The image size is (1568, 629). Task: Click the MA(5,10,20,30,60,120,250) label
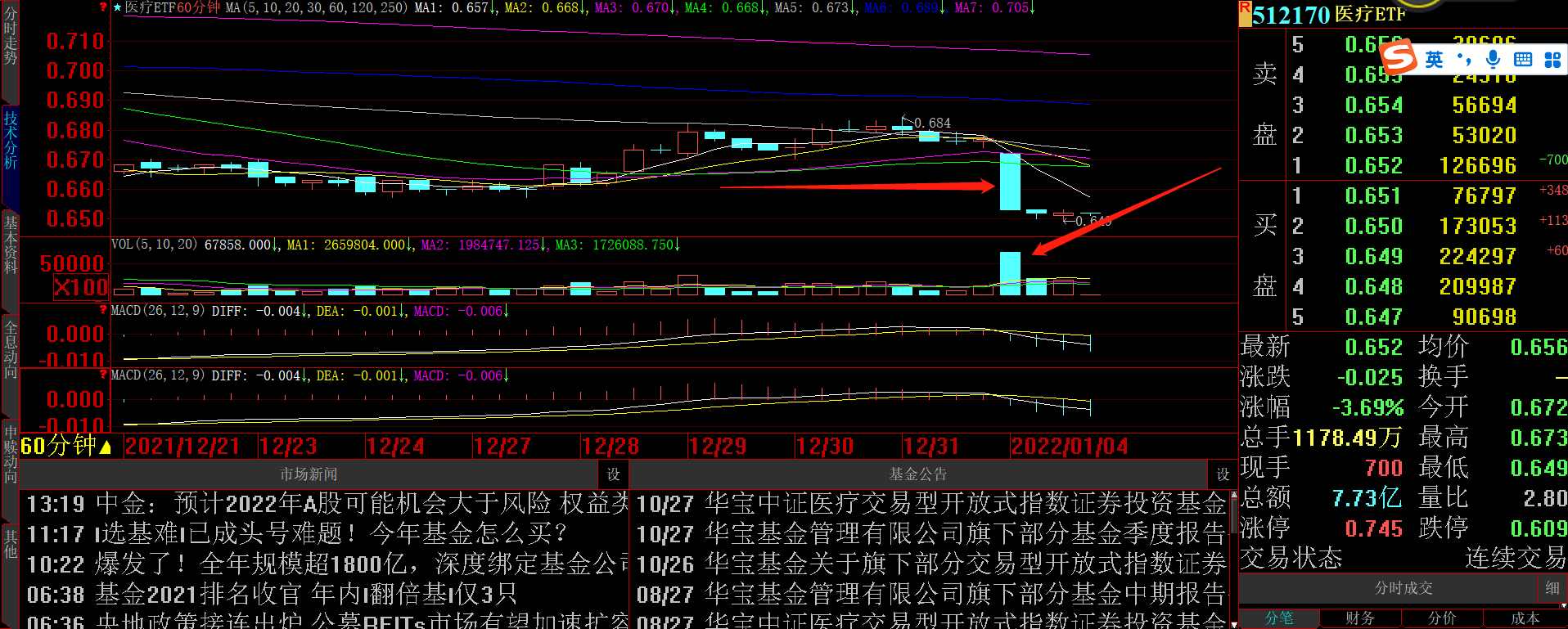[316, 7]
